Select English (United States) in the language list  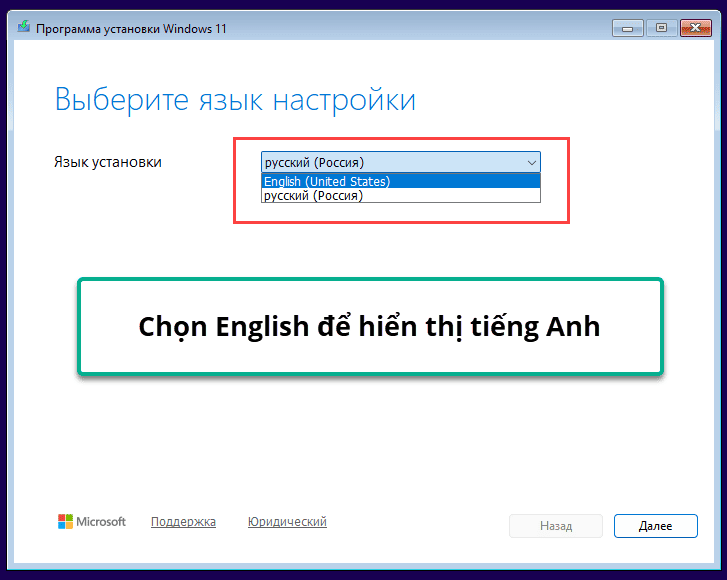coord(401,181)
